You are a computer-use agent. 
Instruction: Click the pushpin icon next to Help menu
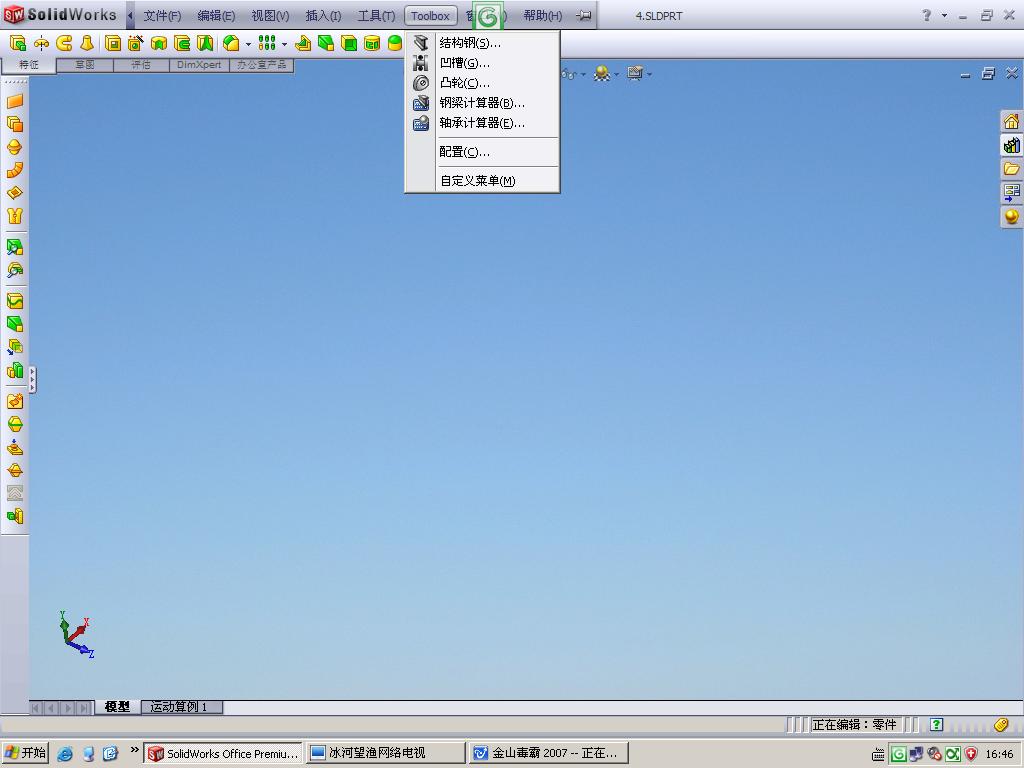[x=584, y=16]
